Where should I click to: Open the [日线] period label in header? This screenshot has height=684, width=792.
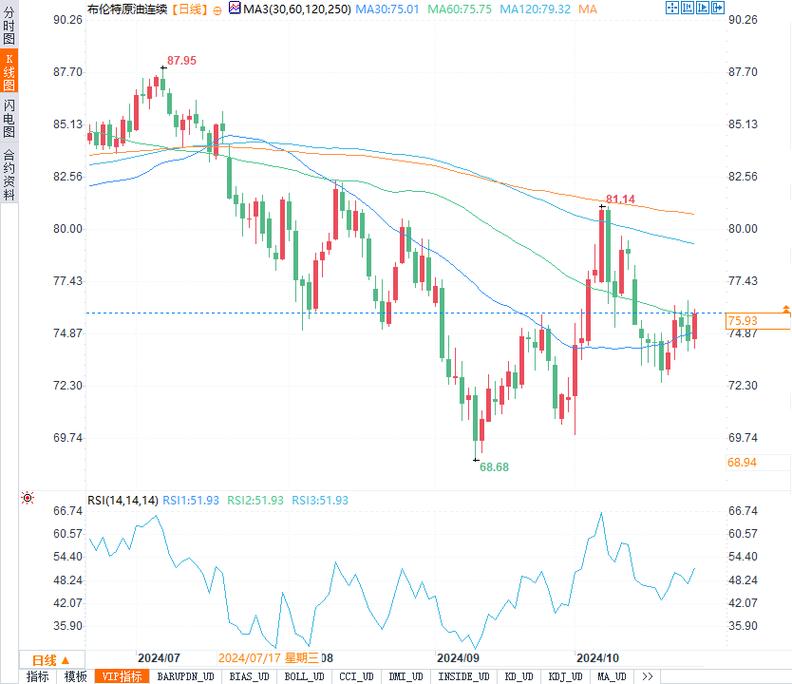(x=188, y=8)
